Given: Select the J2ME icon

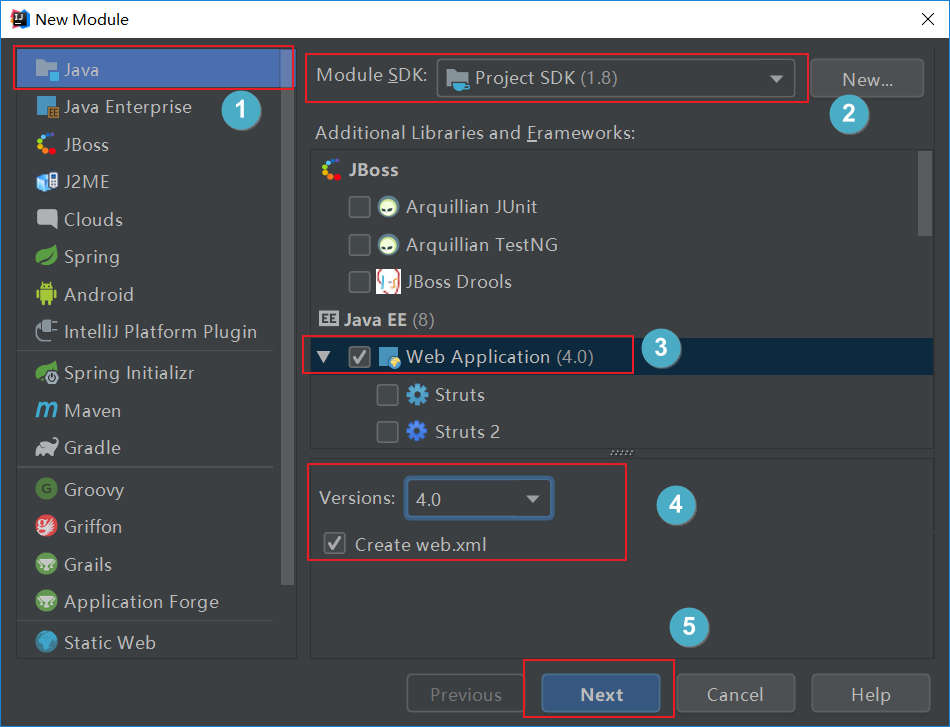Looking at the screenshot, I should (x=47, y=182).
